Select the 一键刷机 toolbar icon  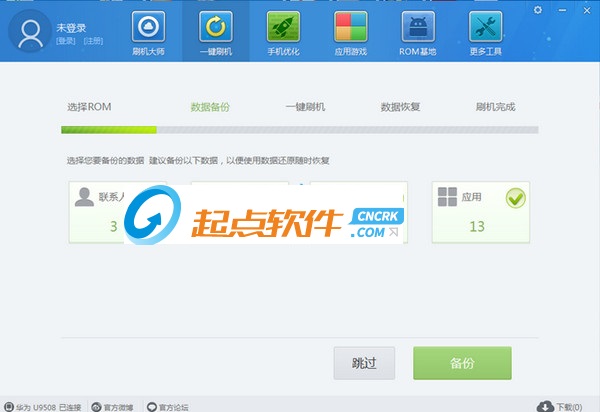pos(216,26)
